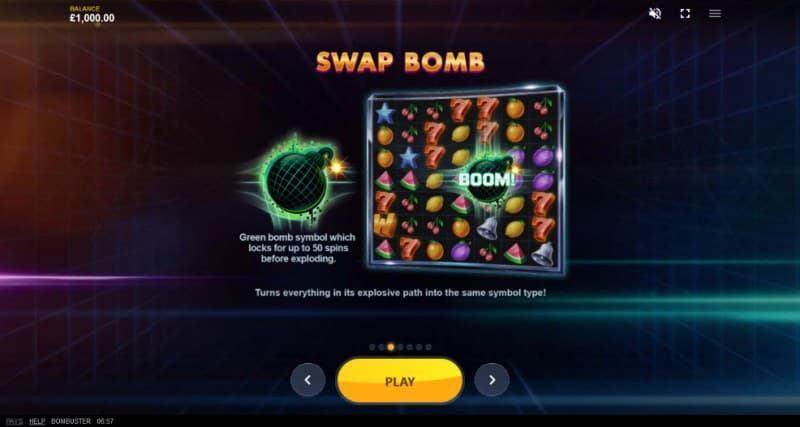Advance to the next info slide
The image size is (800, 427).
click(492, 380)
